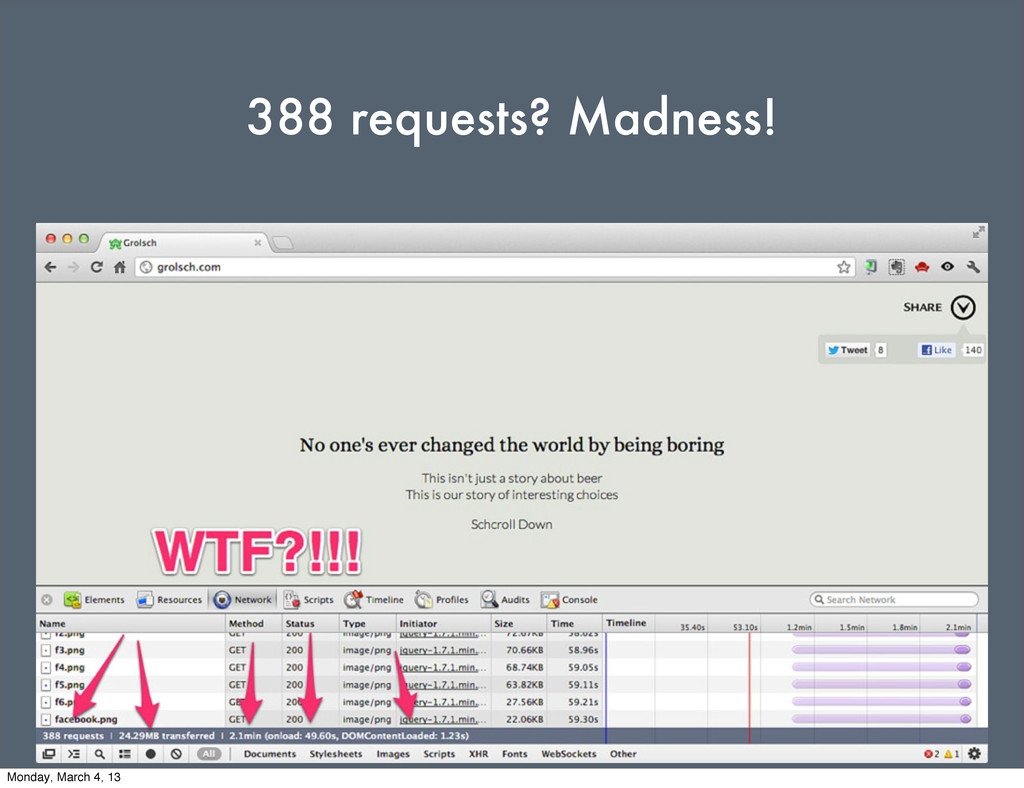Show the console drawer icon

pos(74,754)
